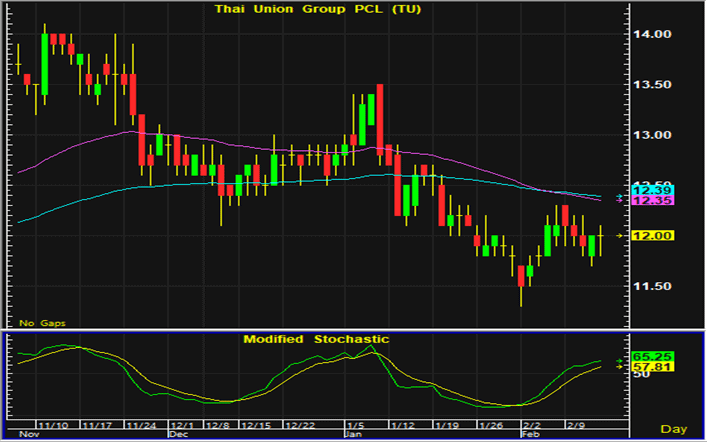Click the 11/10 date label
The image size is (707, 442).
[53, 425]
